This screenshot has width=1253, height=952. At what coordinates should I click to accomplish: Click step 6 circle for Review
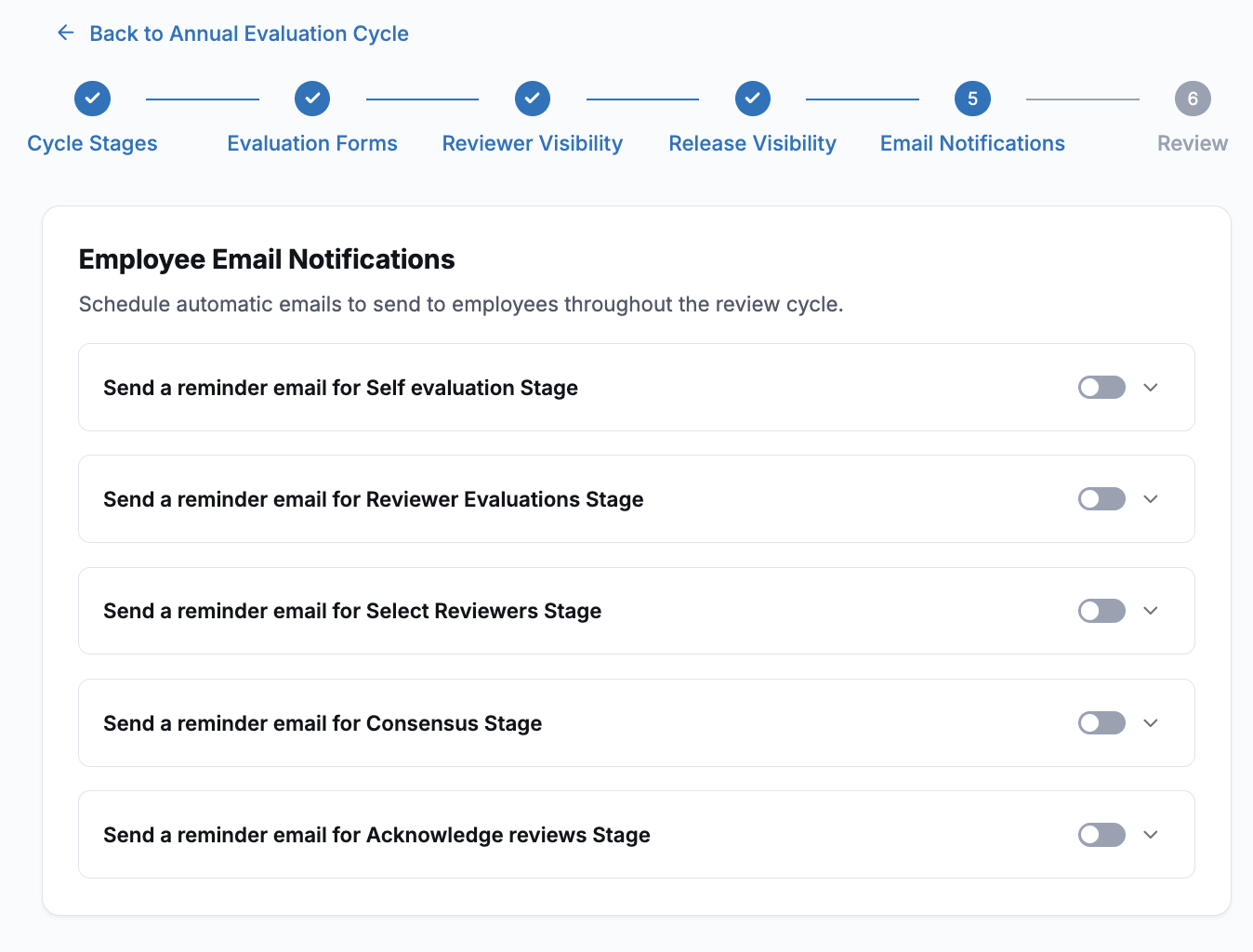pyautogui.click(x=1193, y=99)
